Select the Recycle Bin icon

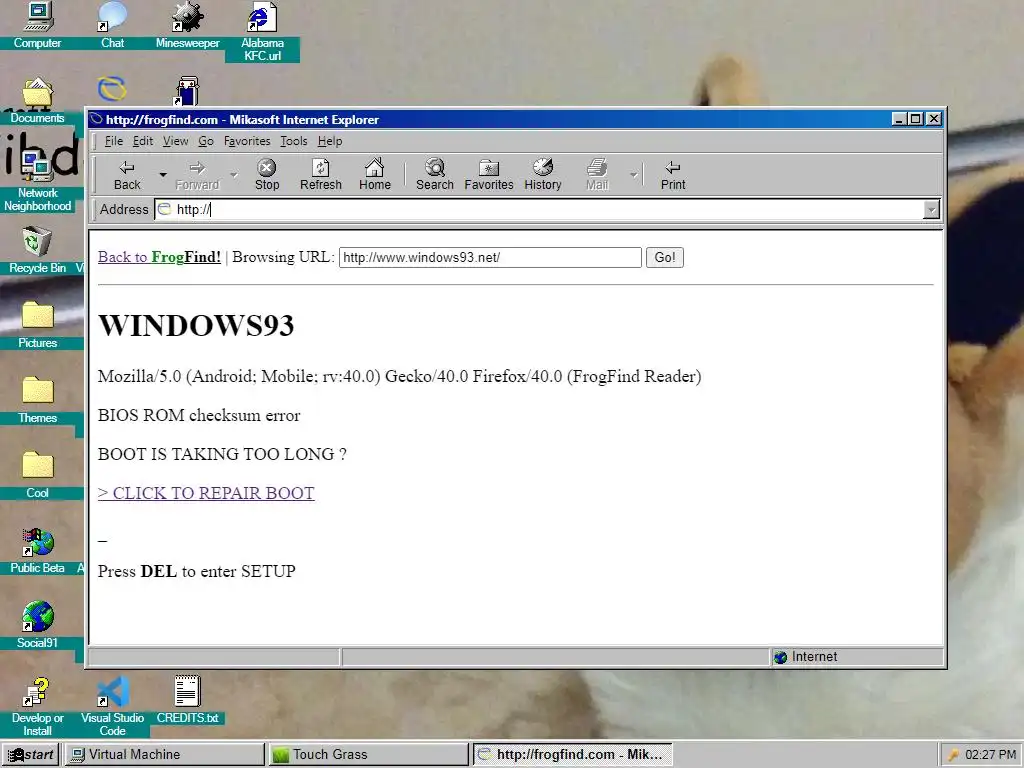click(37, 250)
